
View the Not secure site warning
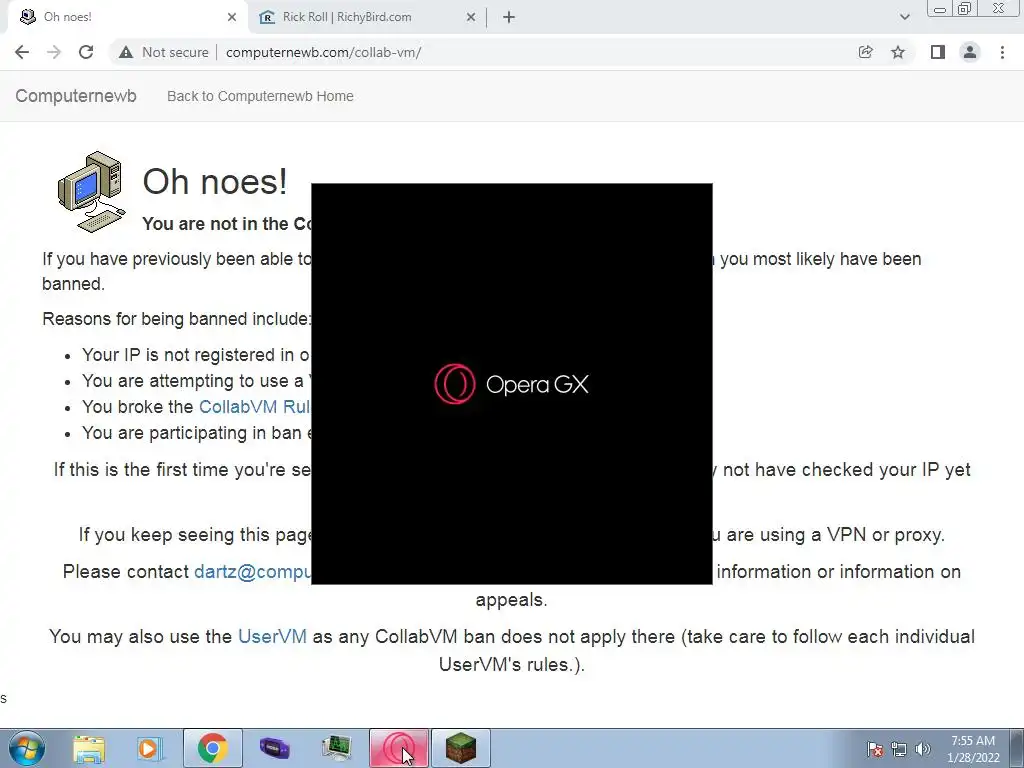tap(164, 52)
